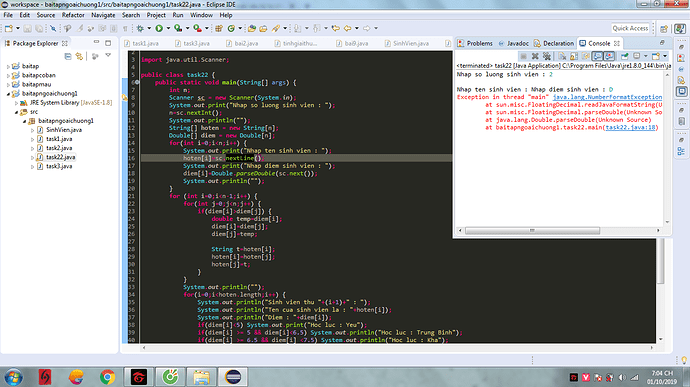Screen dimensions: 690x387
Task: Click the New Java Class icon
Action: 231,28
